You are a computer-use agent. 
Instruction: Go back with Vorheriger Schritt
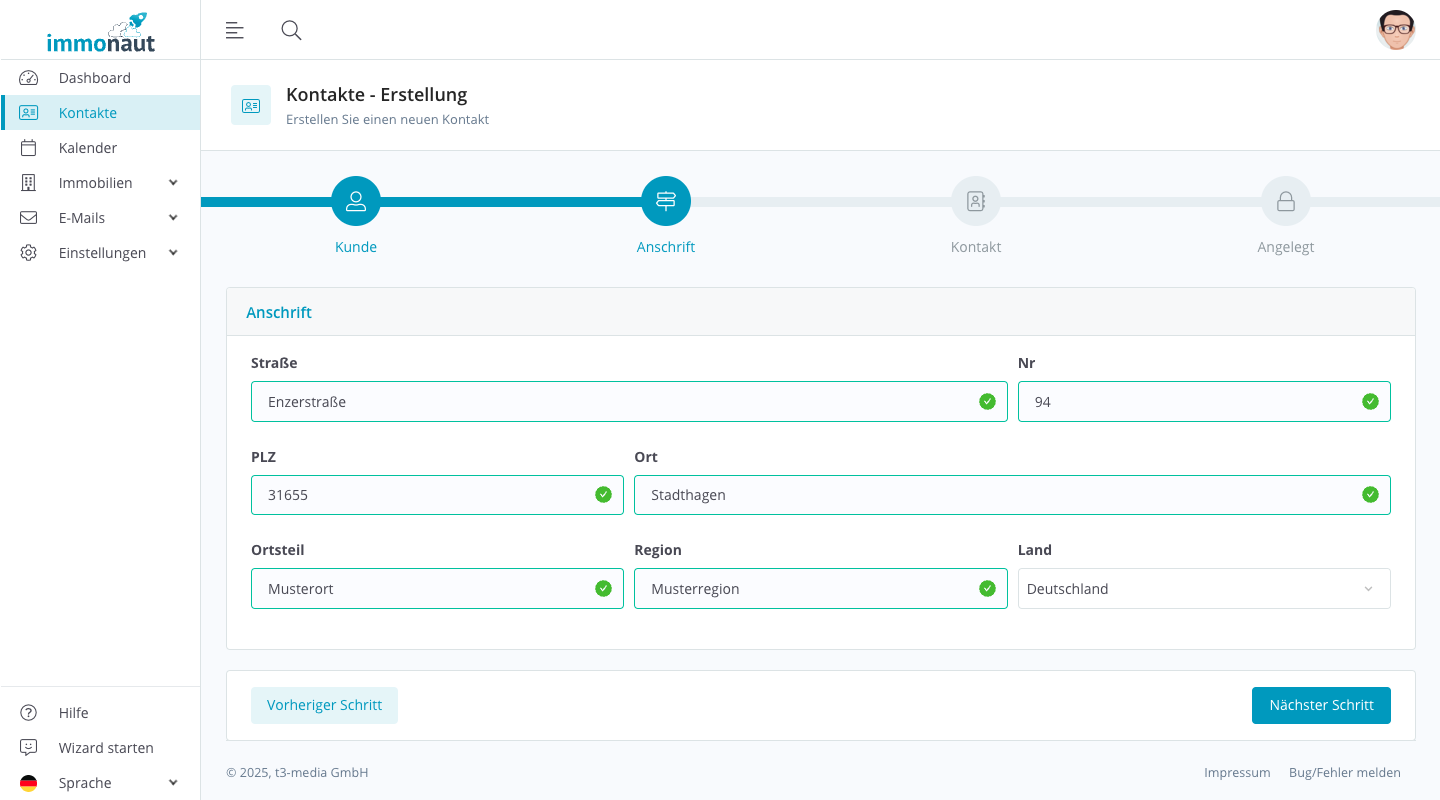click(324, 705)
